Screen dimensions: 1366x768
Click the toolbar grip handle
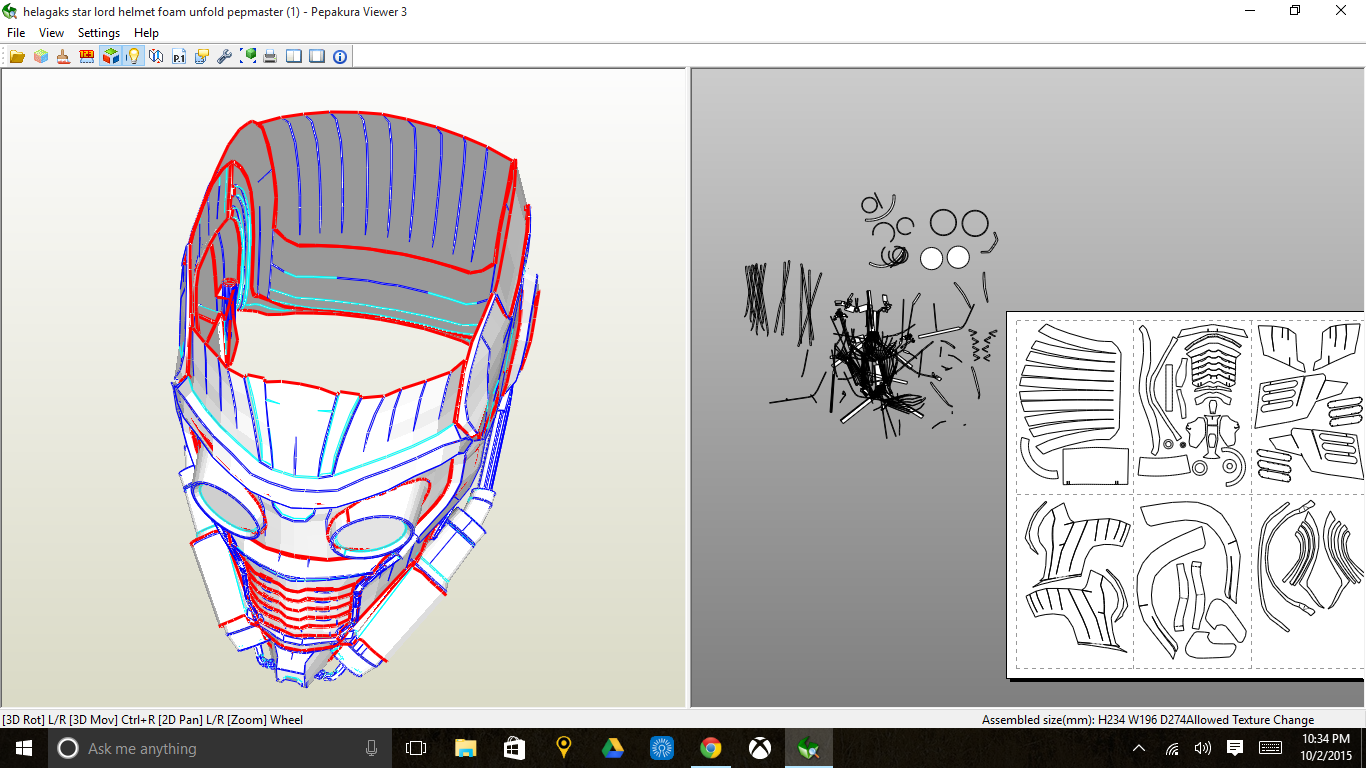click(x=4, y=57)
